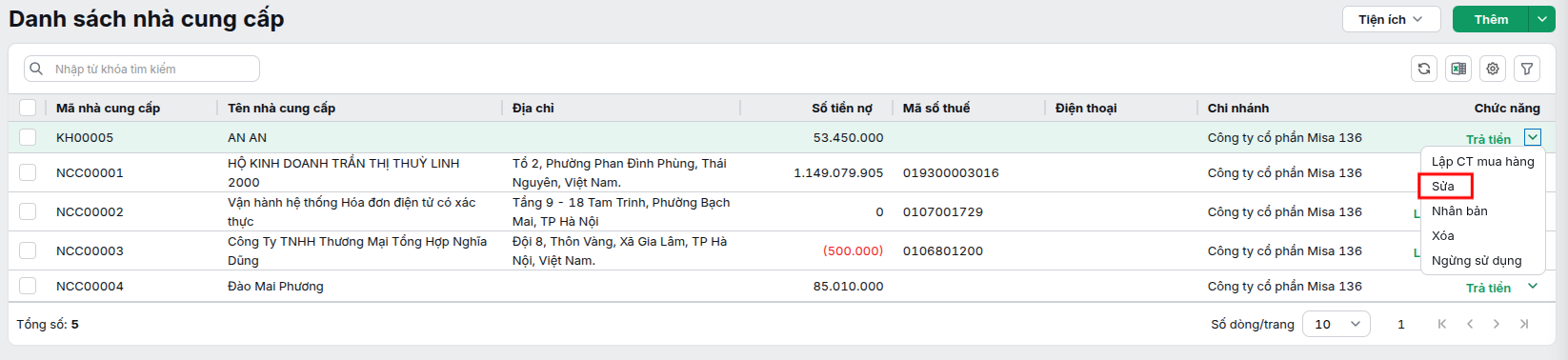Screen dimensions: 1568x360
Task: Choose Sửa from the context menu
Action: [1444, 186]
